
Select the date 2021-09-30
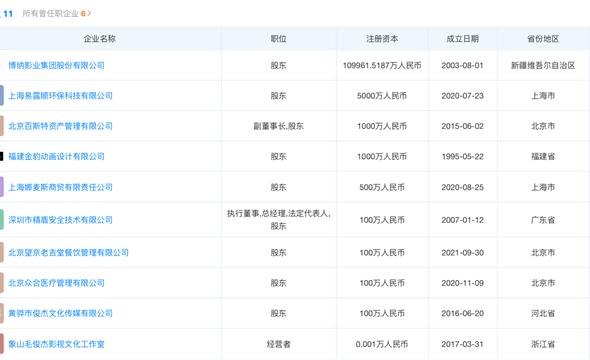pos(462,252)
